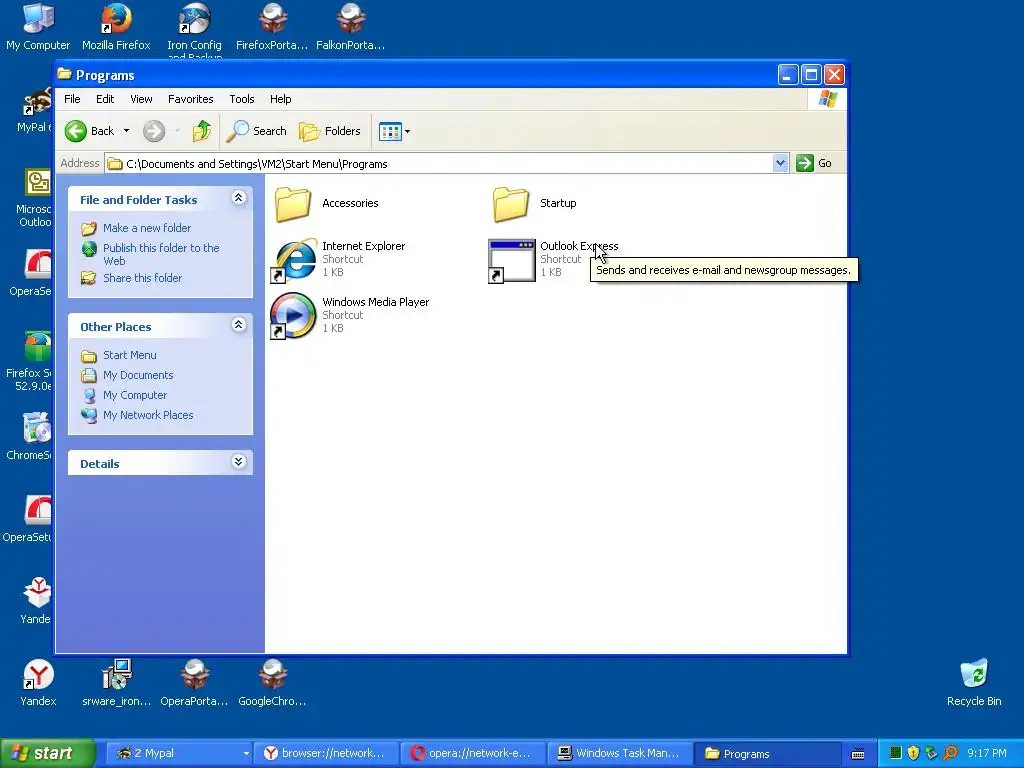Open the Views dropdown button
This screenshot has width=1024, height=768.
tap(394, 131)
